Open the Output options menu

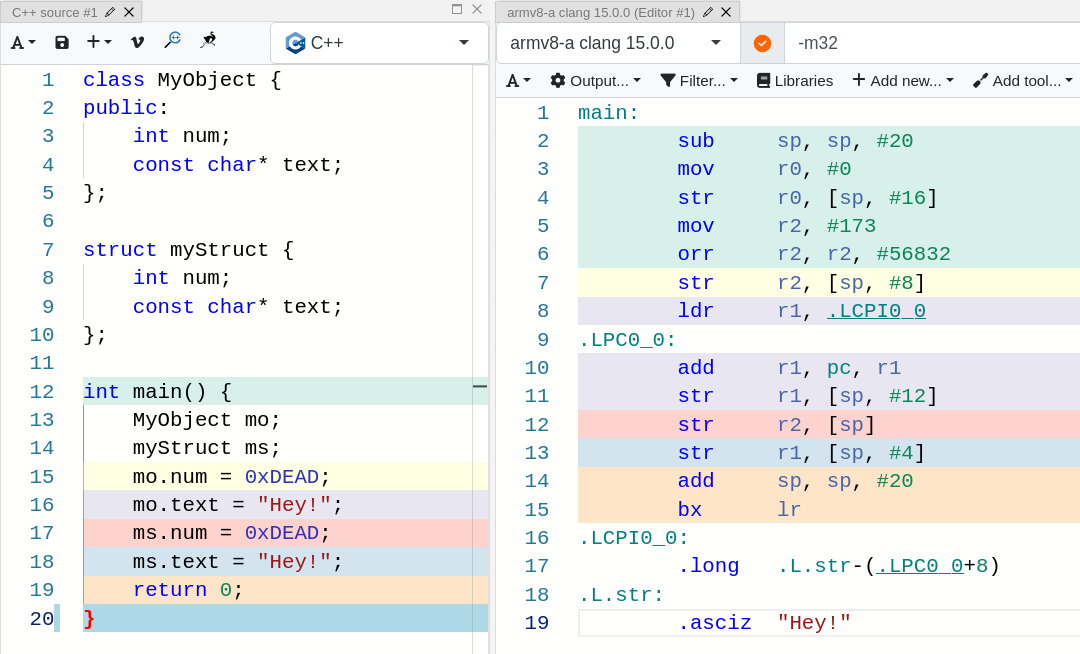pos(596,80)
